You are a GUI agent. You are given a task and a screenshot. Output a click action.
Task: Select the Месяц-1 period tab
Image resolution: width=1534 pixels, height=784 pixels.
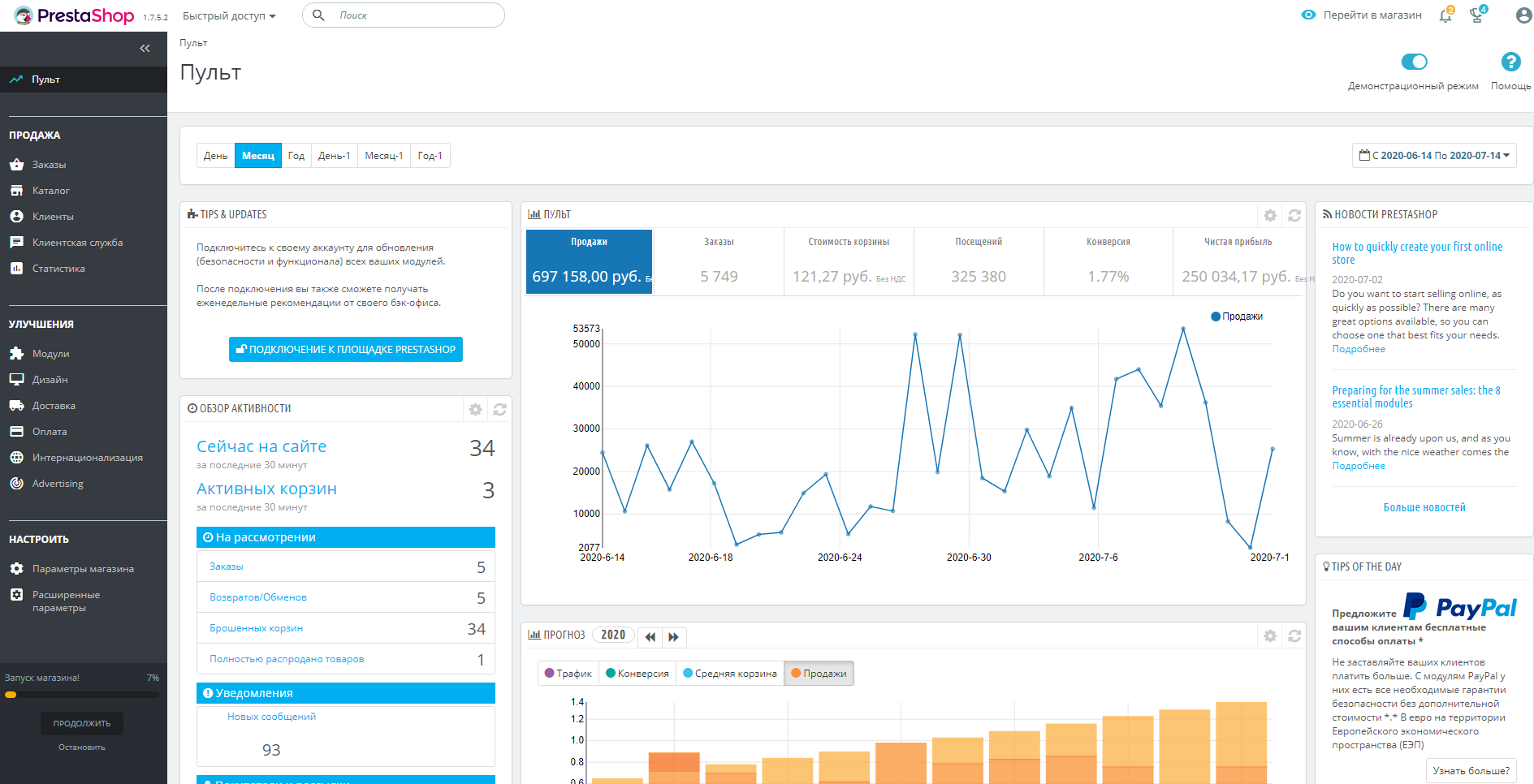pos(384,155)
